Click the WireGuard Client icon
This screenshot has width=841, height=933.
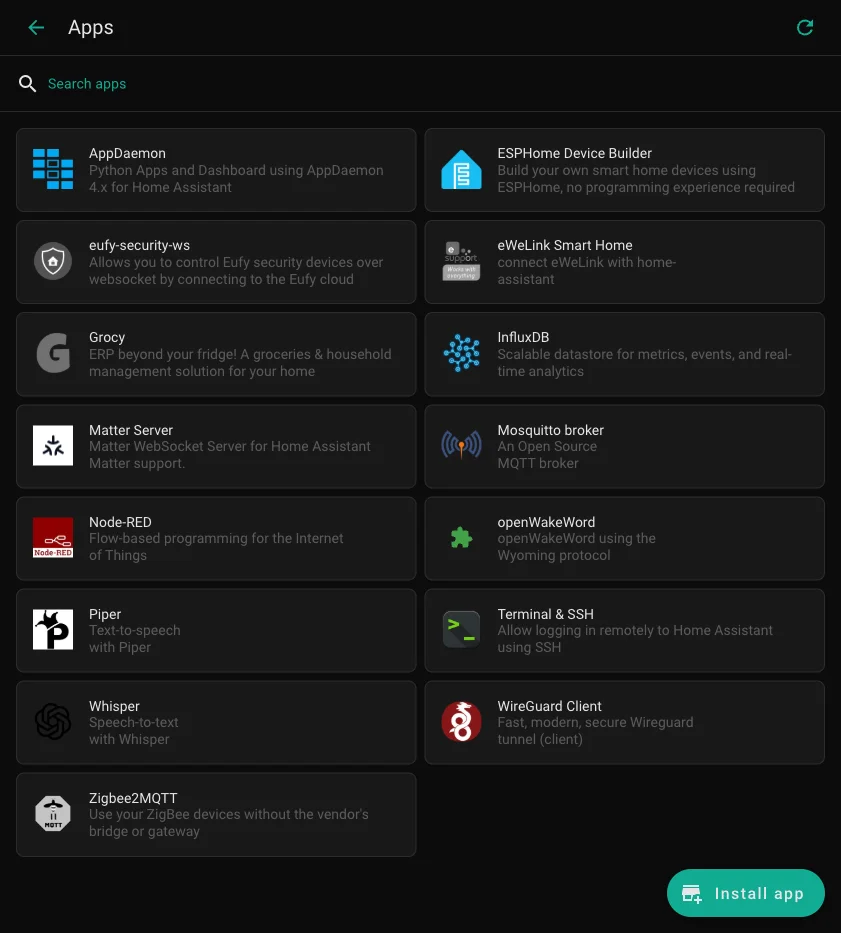(x=461, y=722)
